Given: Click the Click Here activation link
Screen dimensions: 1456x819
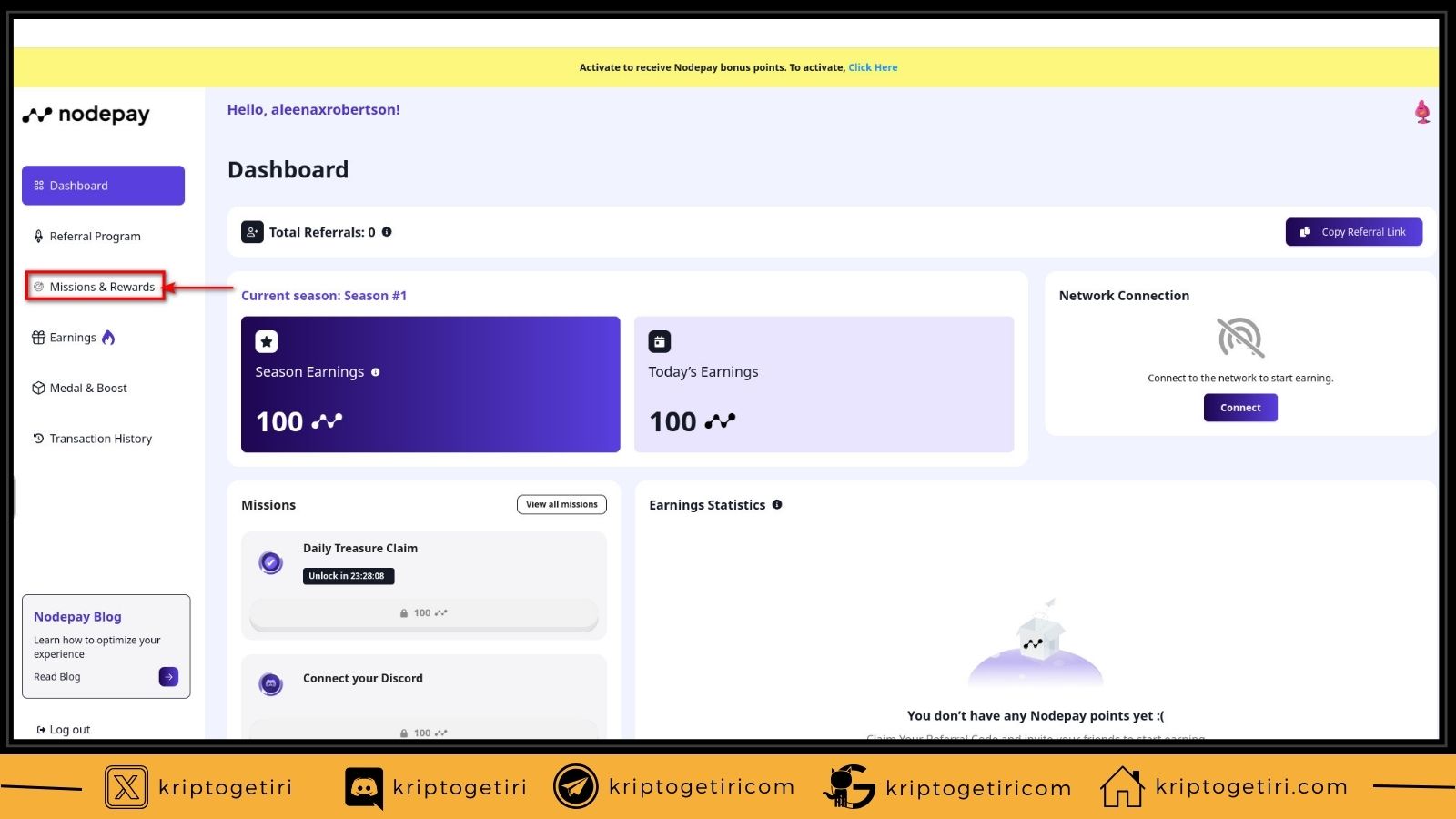Looking at the screenshot, I should pos(873,67).
